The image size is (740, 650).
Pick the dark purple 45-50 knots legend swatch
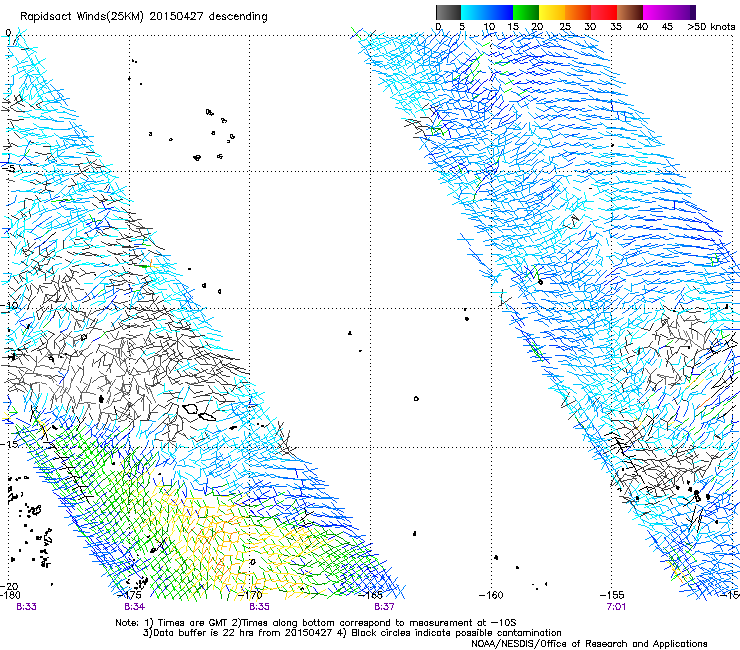coord(682,12)
